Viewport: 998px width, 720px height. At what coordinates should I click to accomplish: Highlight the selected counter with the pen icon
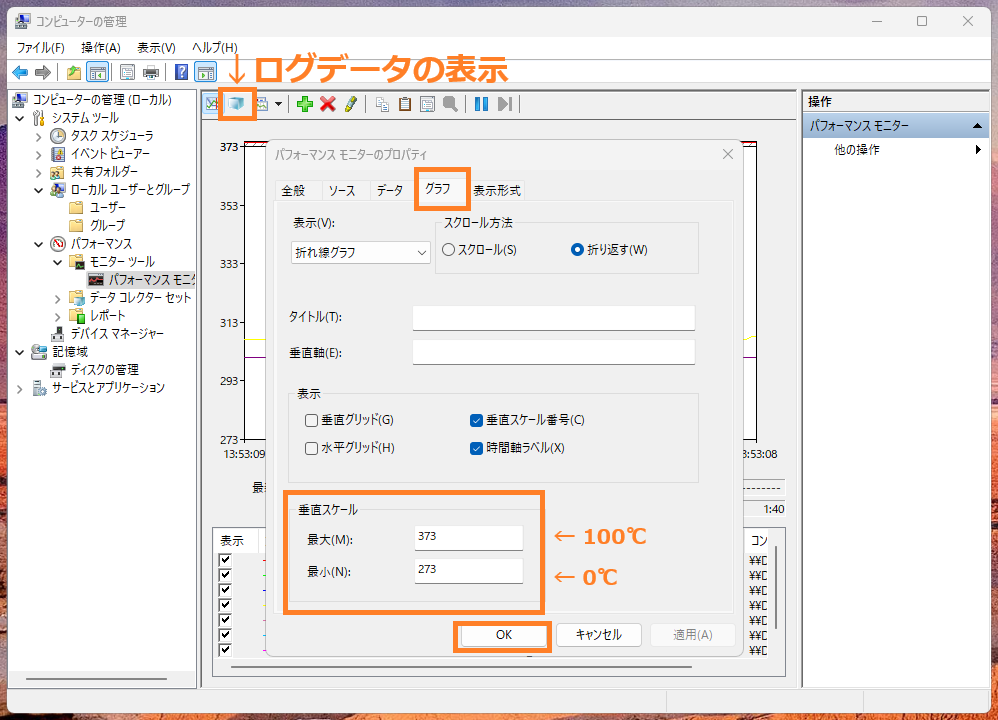click(351, 103)
